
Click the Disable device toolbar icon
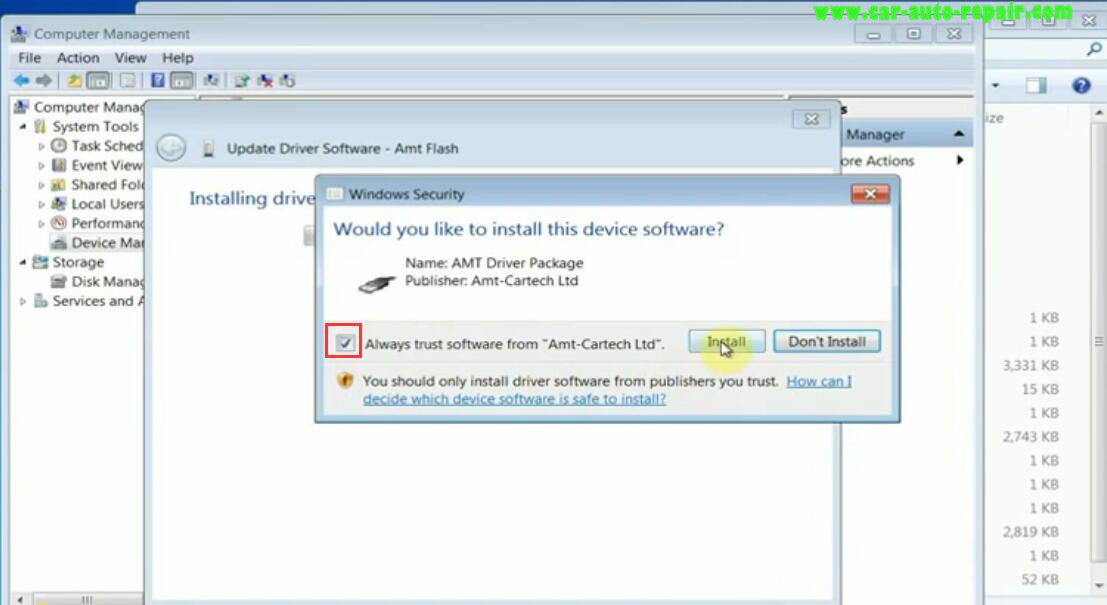[x=287, y=80]
